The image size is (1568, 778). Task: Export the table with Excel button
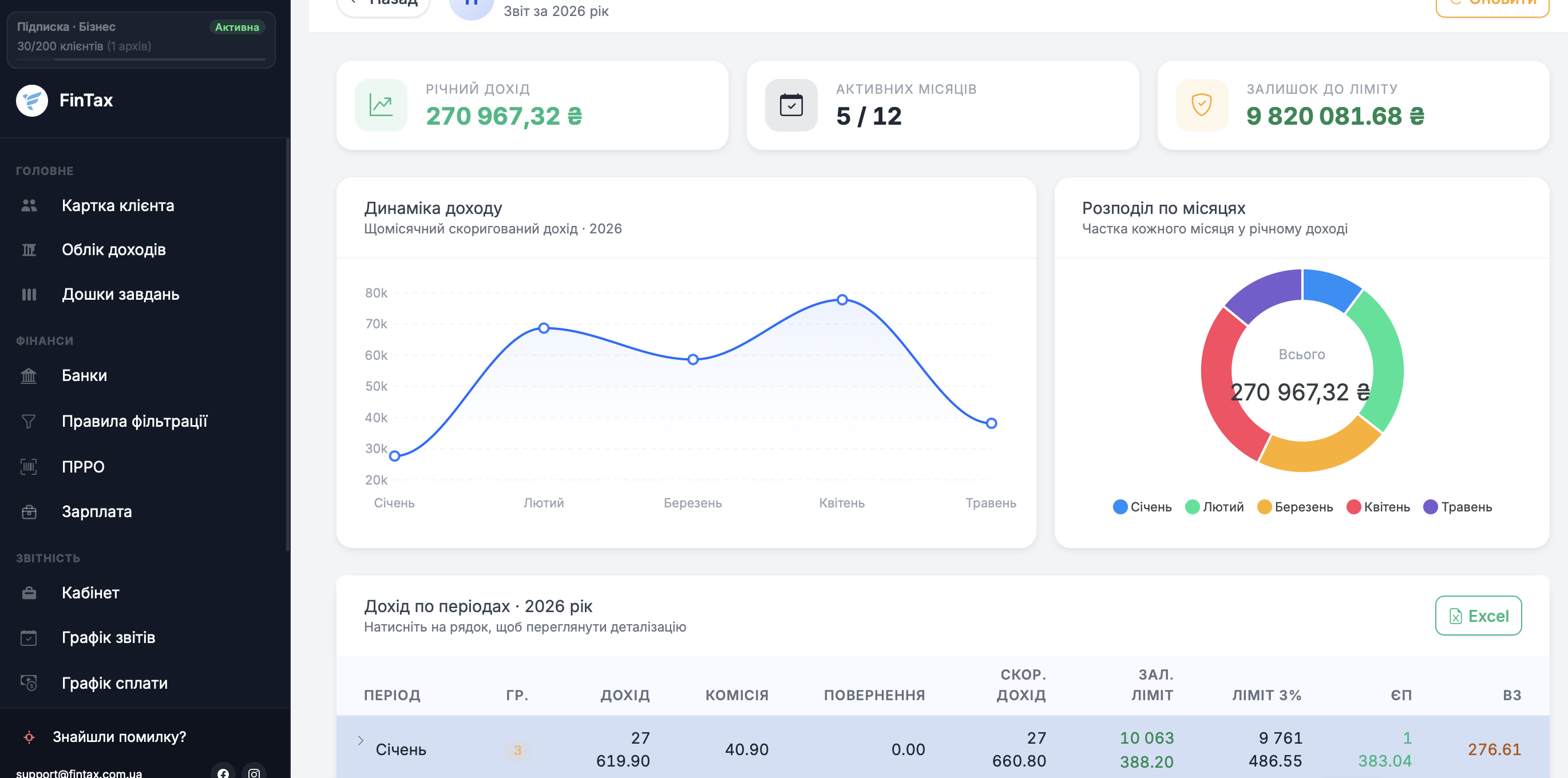pyautogui.click(x=1478, y=616)
